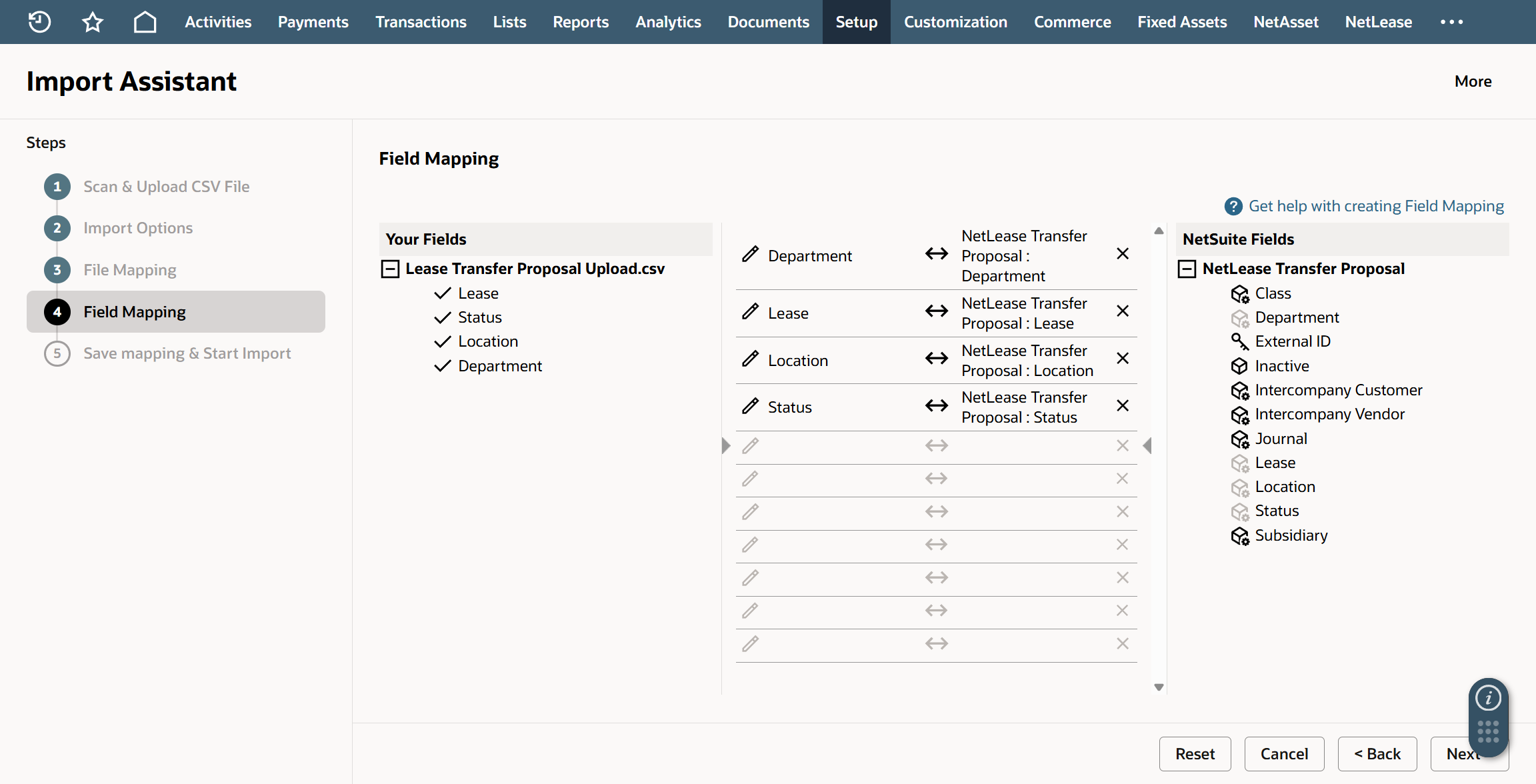Collapse NetLease Transfer Proposal field tree

tap(1187, 269)
